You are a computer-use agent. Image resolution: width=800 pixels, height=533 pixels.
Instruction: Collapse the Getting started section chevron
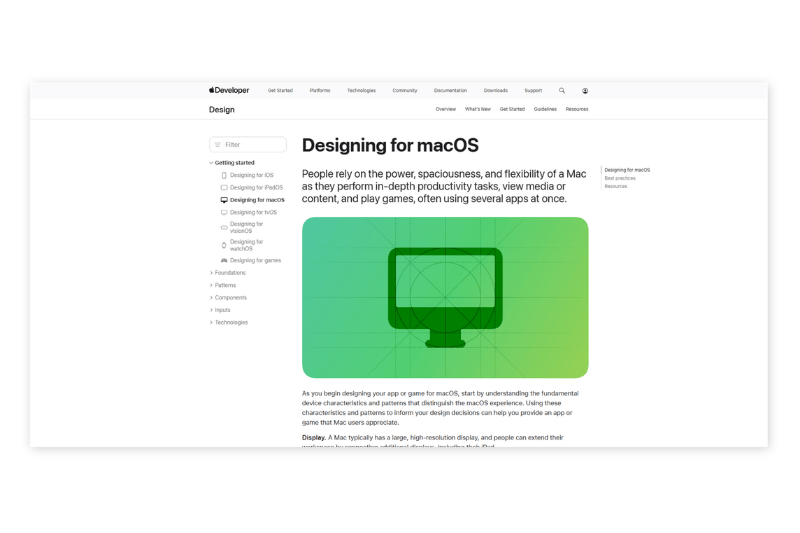211,163
